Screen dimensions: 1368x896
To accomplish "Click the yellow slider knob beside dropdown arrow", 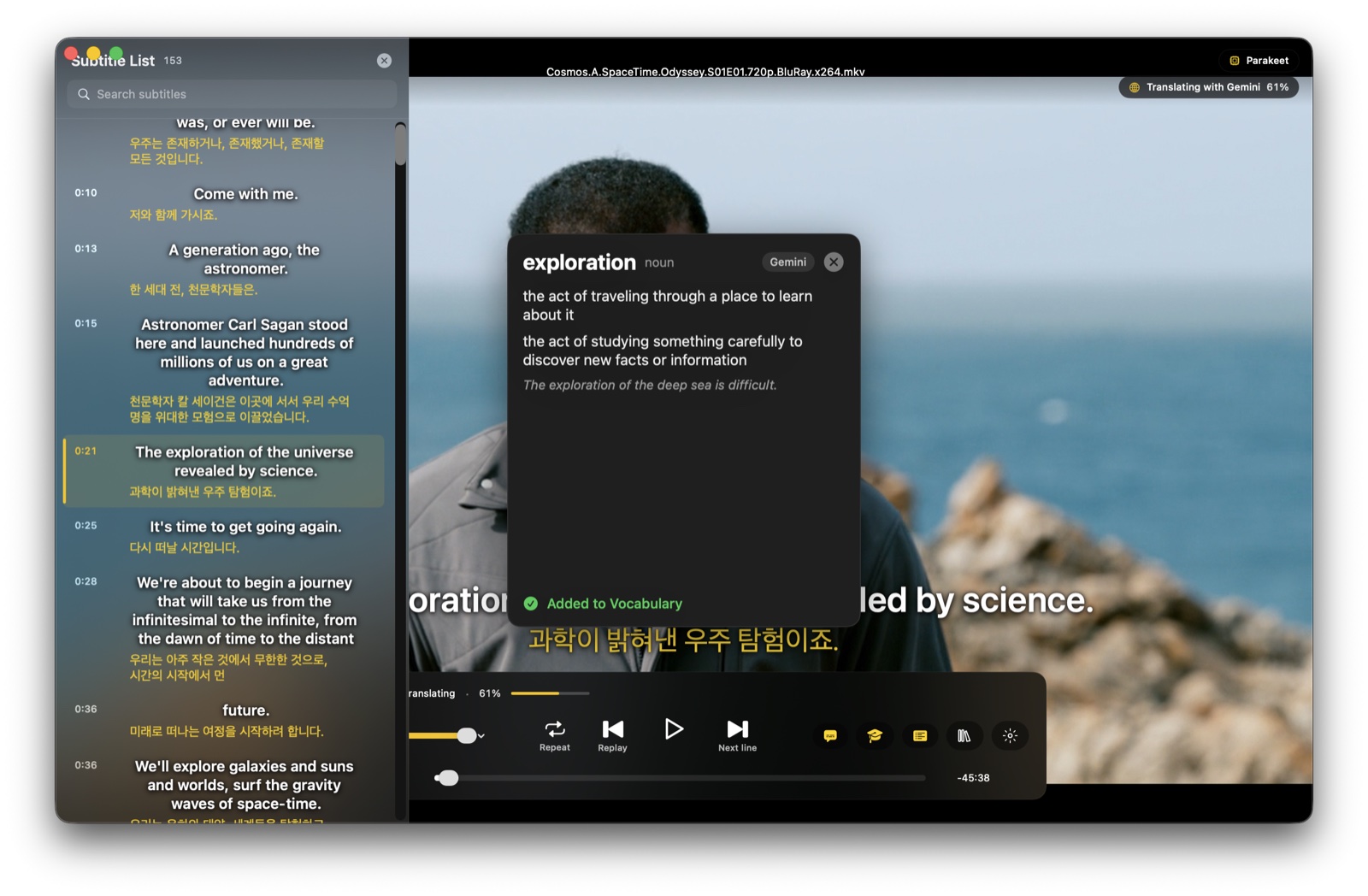I will pyautogui.click(x=466, y=735).
